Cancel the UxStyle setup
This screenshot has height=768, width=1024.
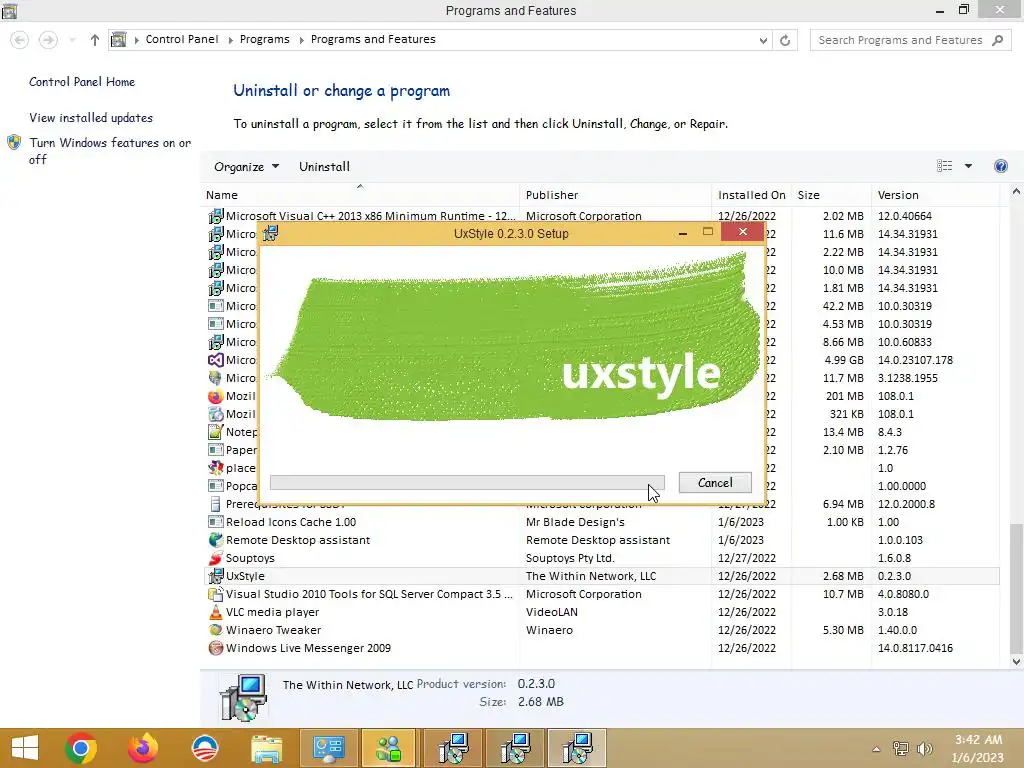[x=715, y=483]
